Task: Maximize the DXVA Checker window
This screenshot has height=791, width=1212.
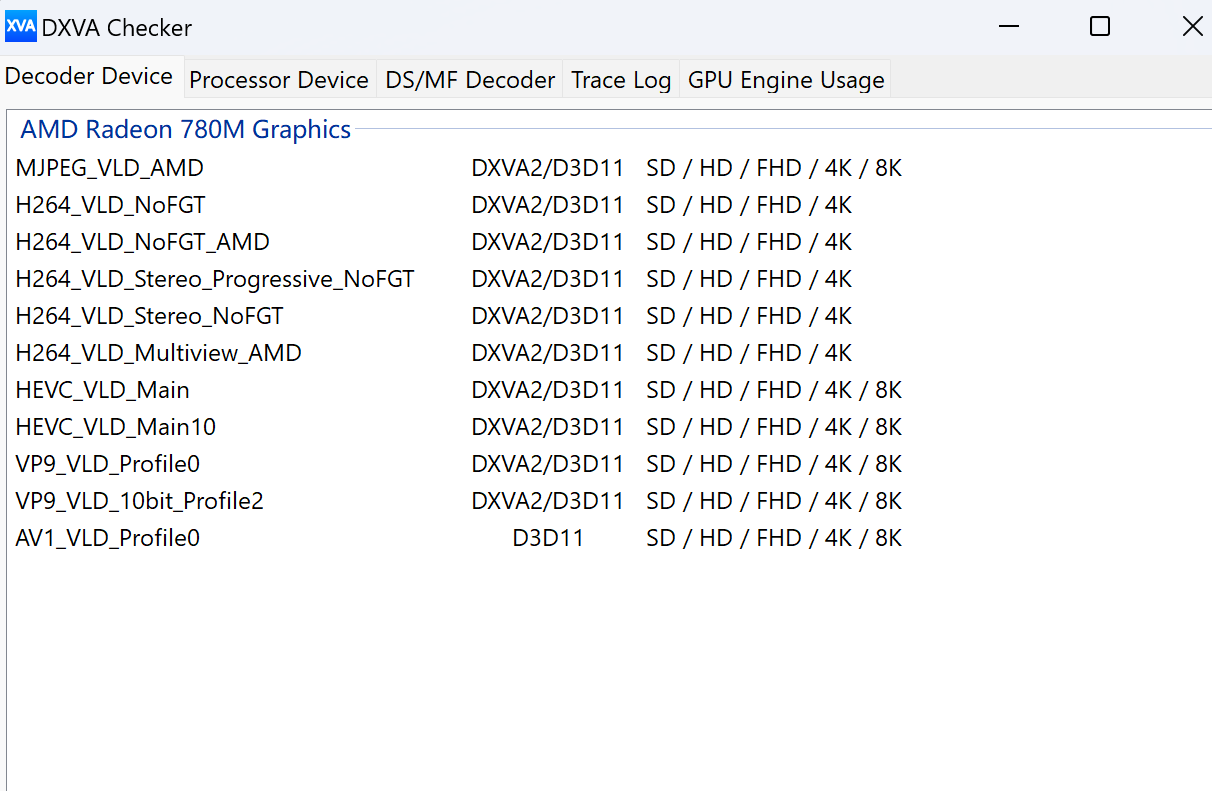Action: (1099, 27)
